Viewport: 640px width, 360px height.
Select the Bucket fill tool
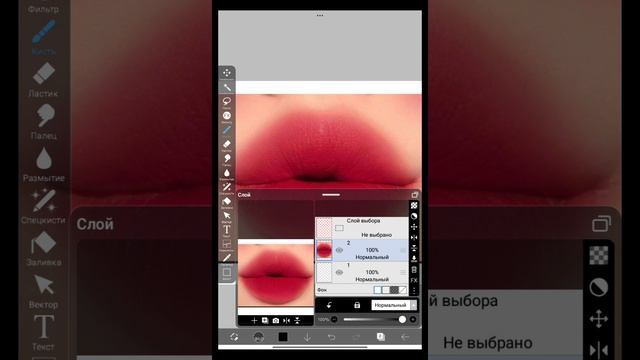pyautogui.click(x=227, y=202)
